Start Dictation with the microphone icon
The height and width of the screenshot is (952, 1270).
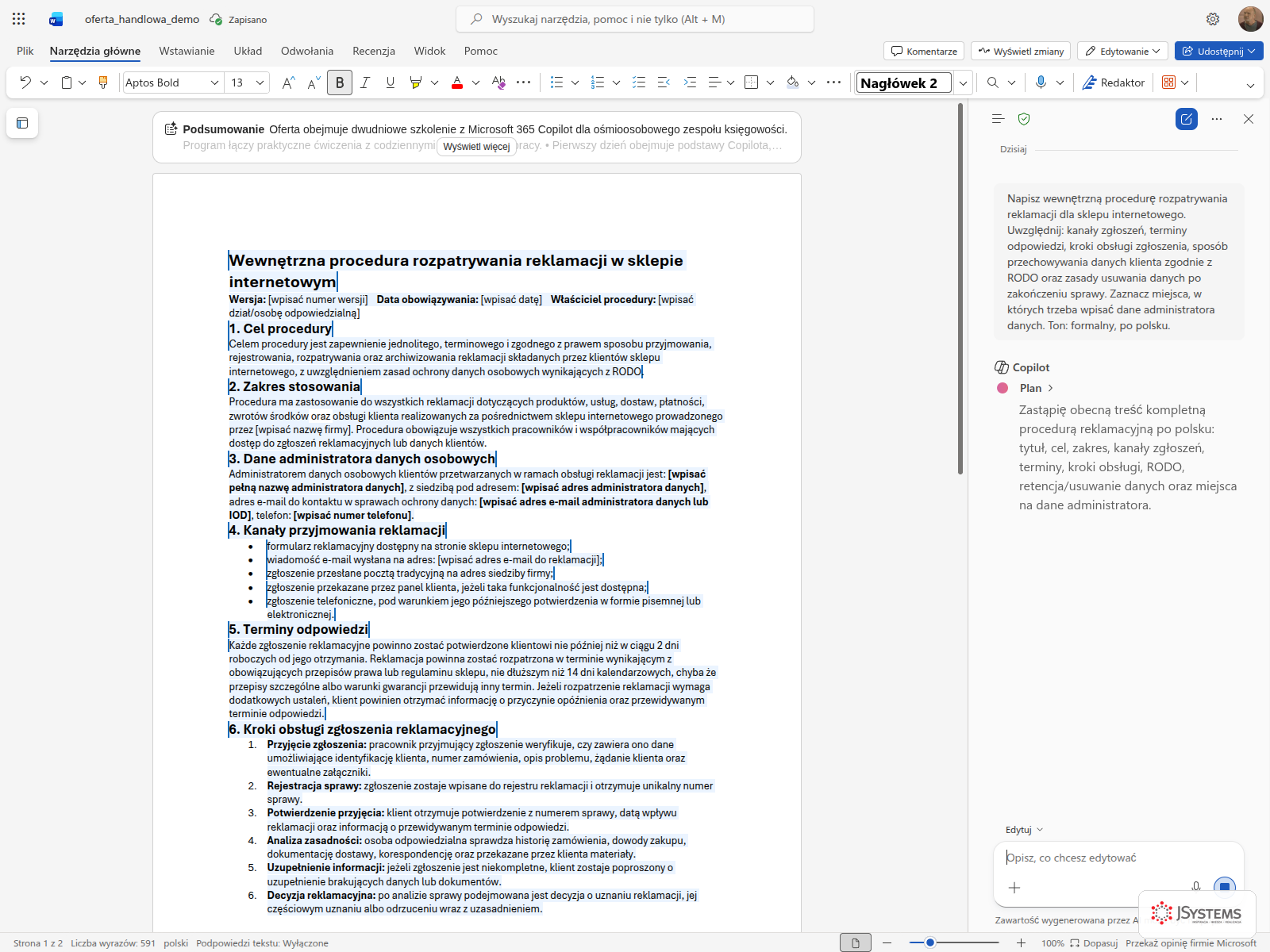[1041, 83]
